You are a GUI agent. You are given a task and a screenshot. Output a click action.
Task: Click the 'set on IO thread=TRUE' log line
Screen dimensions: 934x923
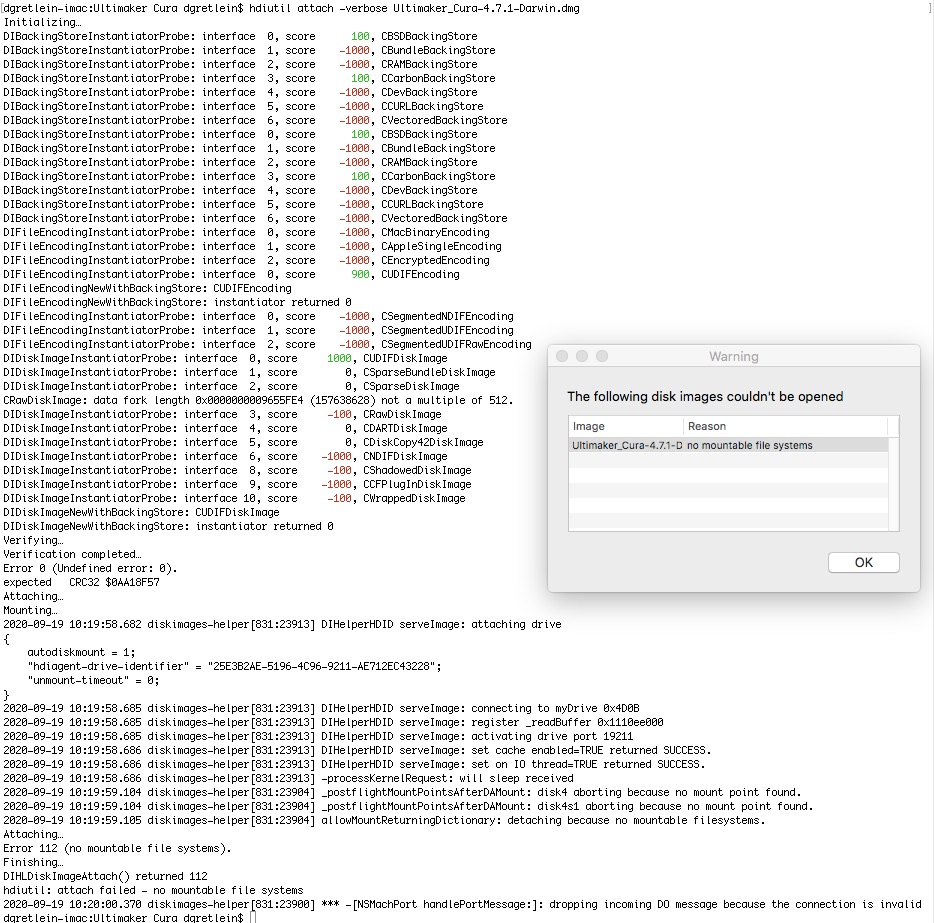coord(354,764)
